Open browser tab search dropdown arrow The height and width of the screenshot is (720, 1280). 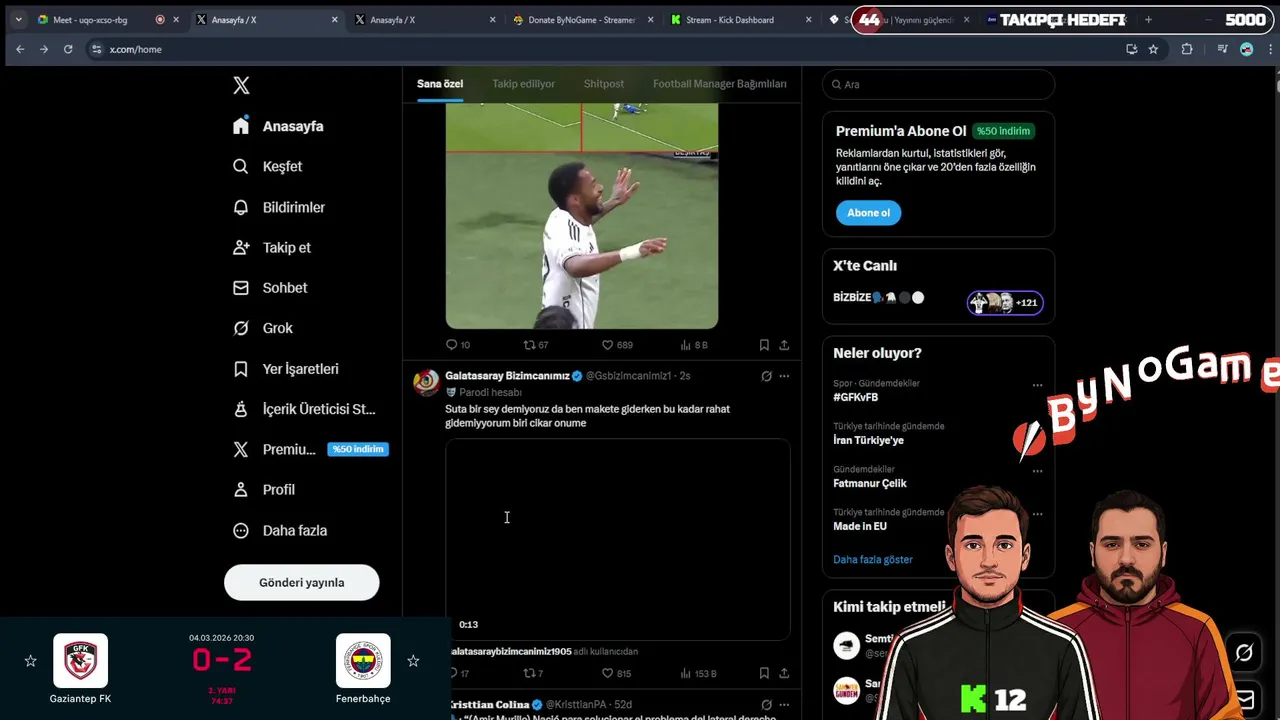point(18,20)
